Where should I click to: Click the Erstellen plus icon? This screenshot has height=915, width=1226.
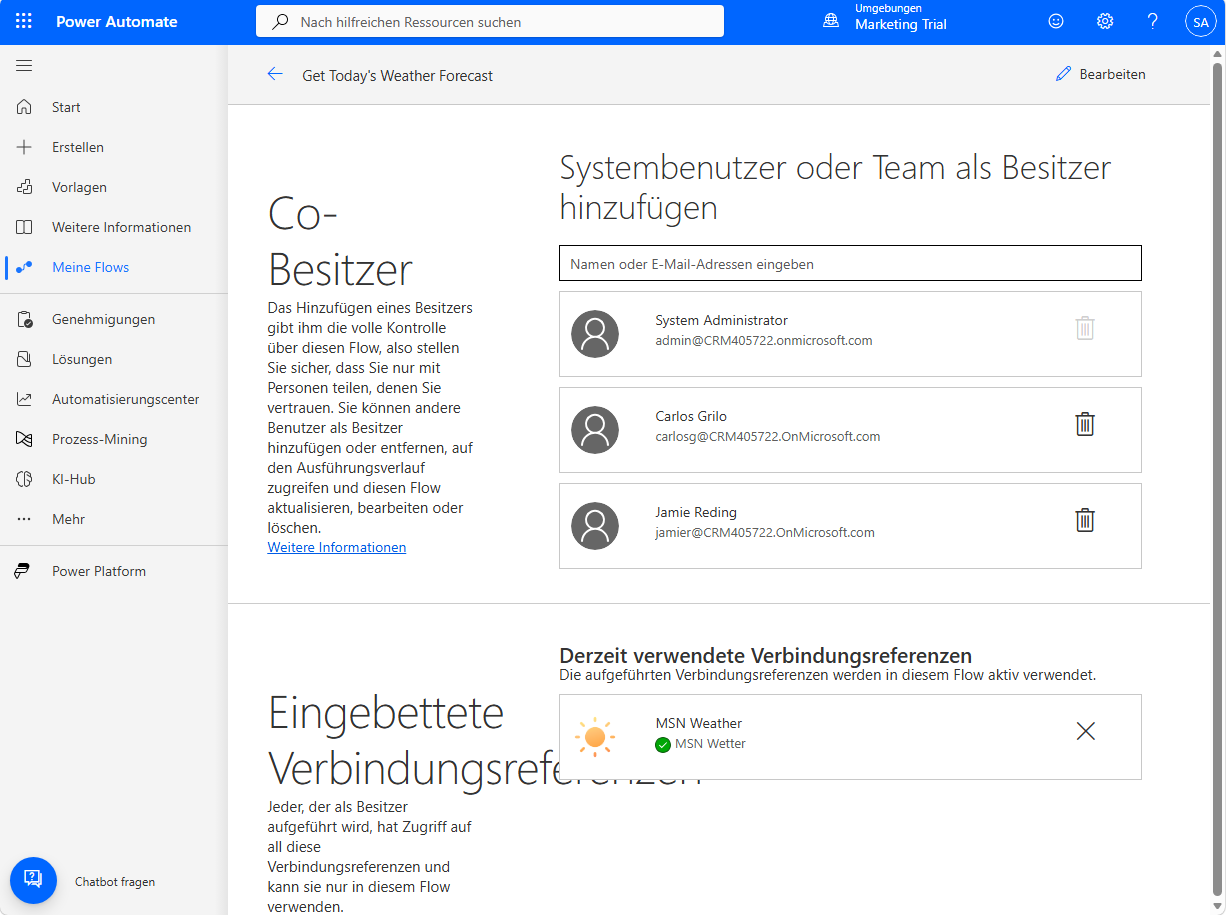[x=24, y=147]
